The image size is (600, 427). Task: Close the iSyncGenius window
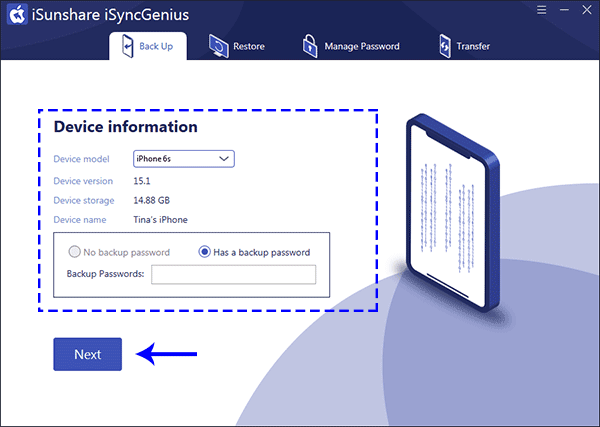pyautogui.click(x=587, y=10)
